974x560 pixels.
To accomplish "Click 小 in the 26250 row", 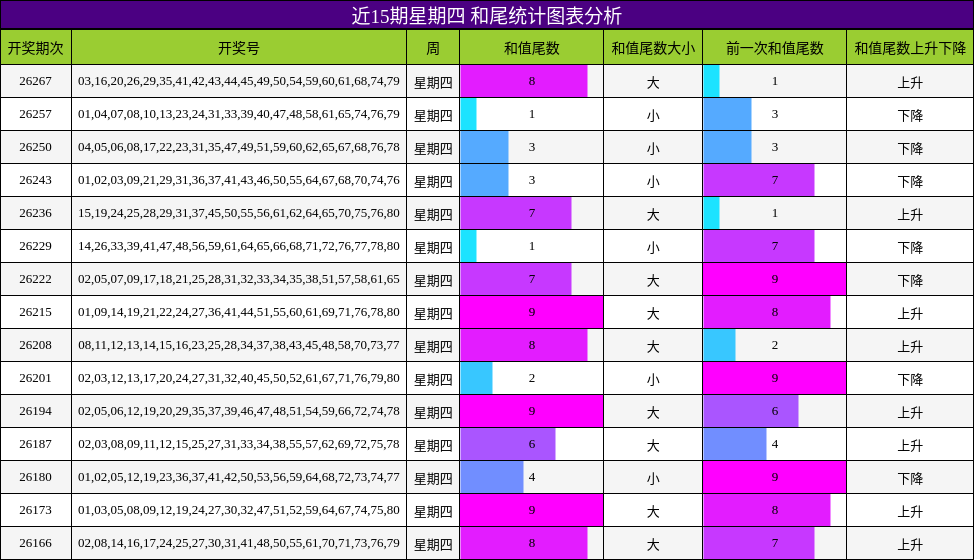I will click(653, 148).
